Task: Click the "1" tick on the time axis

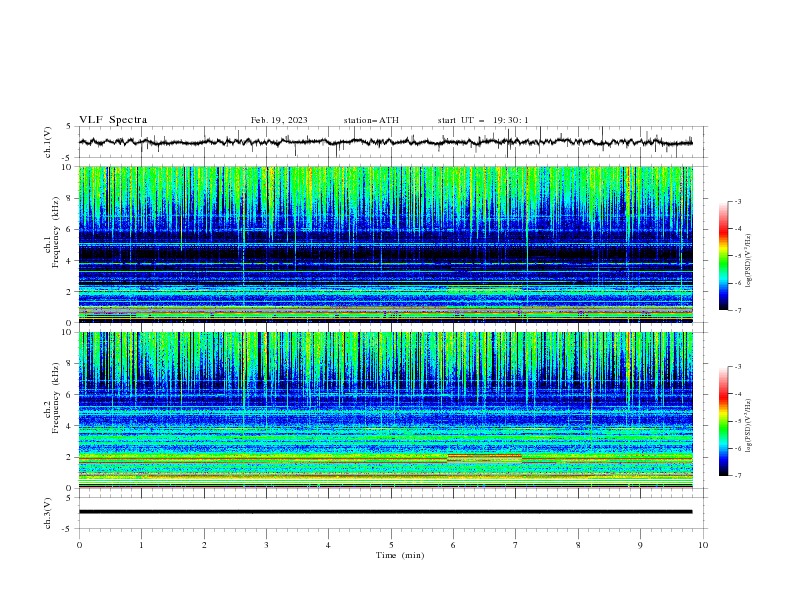Action: click(x=142, y=545)
